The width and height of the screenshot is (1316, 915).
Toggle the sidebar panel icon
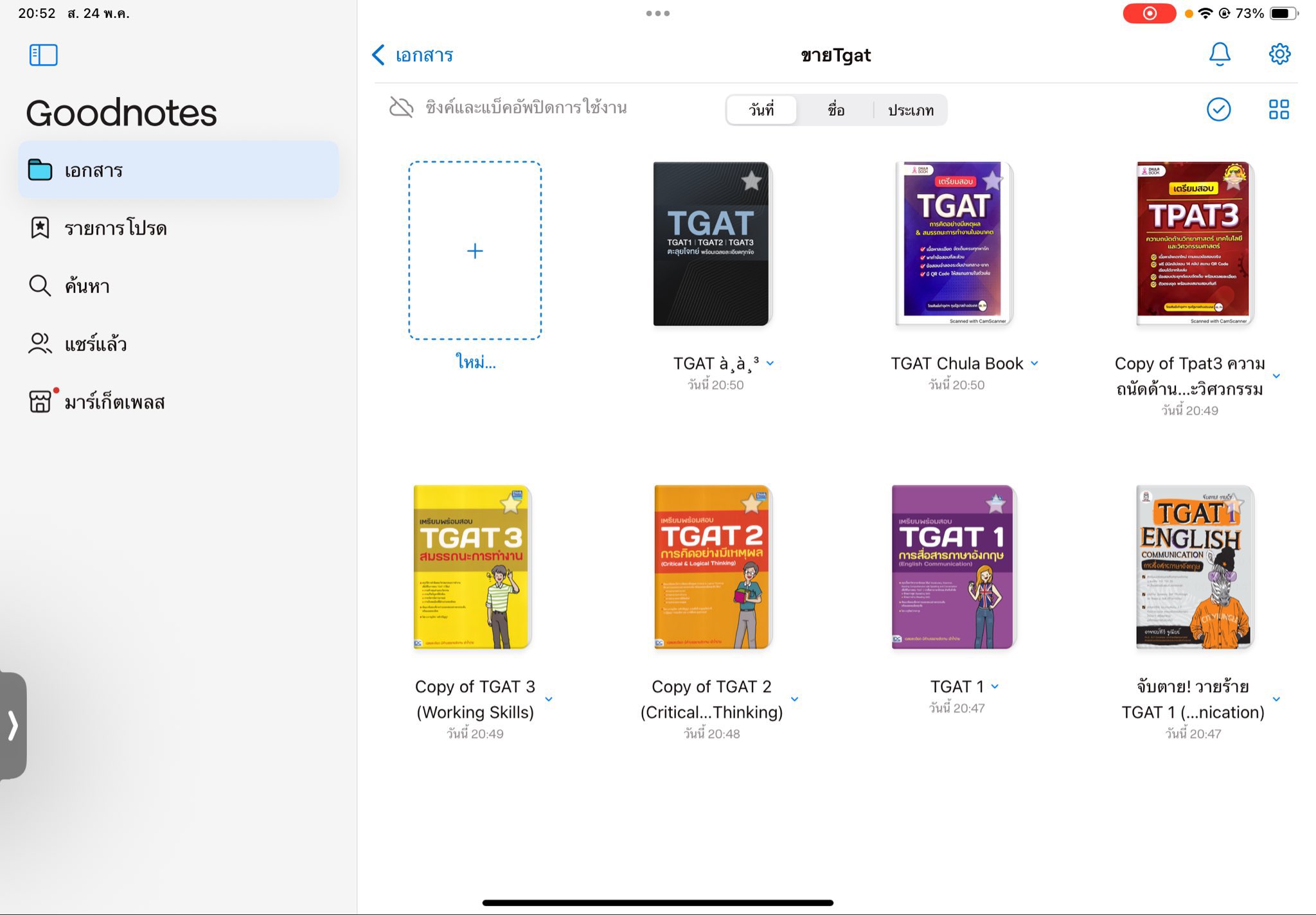click(43, 55)
